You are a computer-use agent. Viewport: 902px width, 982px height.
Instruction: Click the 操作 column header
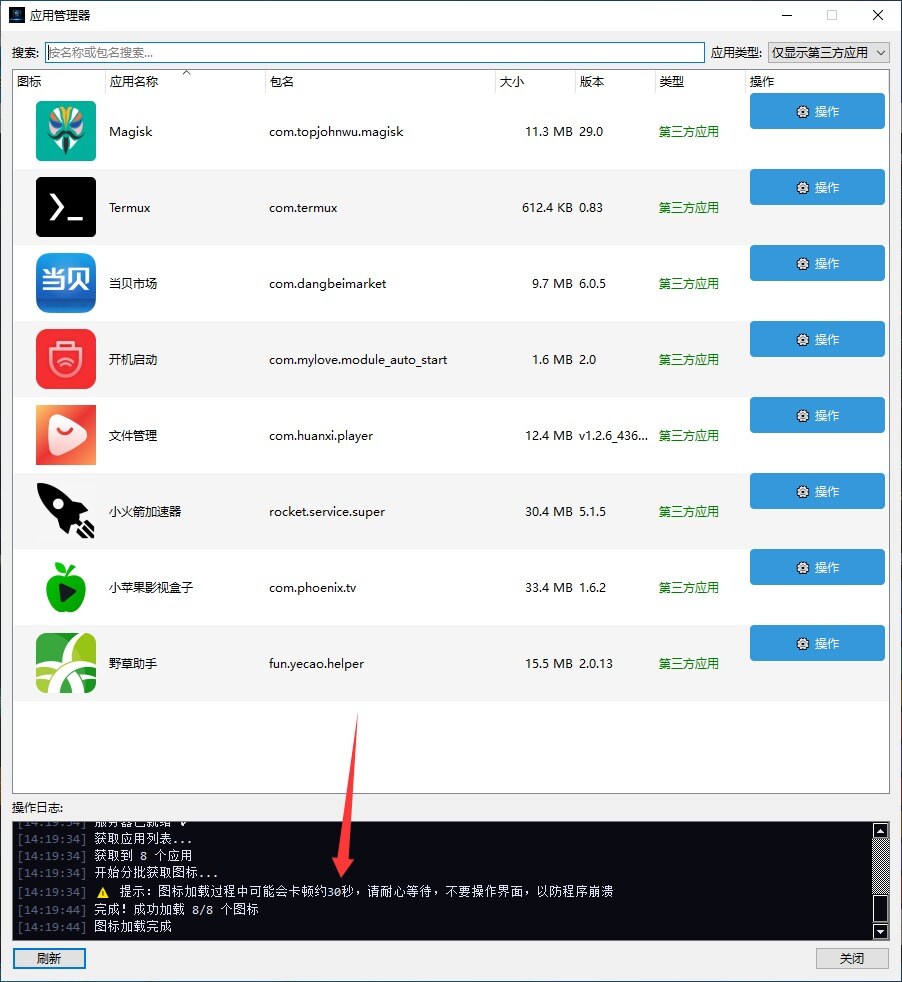pyautogui.click(x=817, y=81)
